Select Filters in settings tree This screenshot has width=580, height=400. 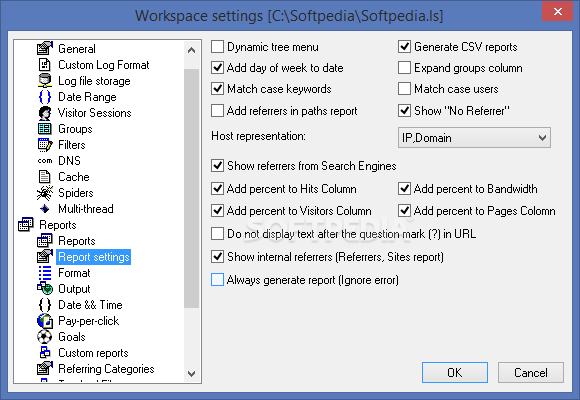click(72, 145)
